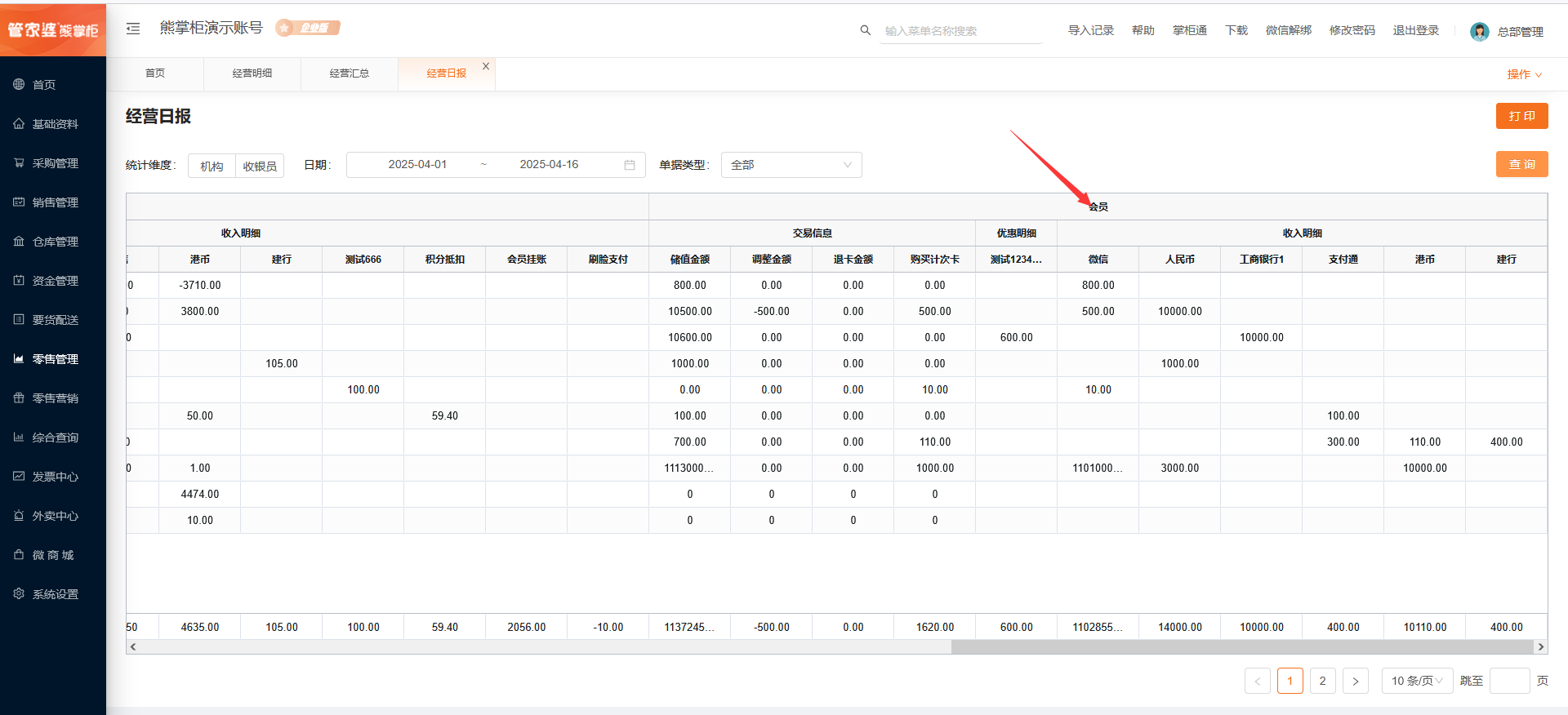Image resolution: width=1568 pixels, height=715 pixels.
Task: Change the 10 条/页 page size
Action: pos(1417,681)
